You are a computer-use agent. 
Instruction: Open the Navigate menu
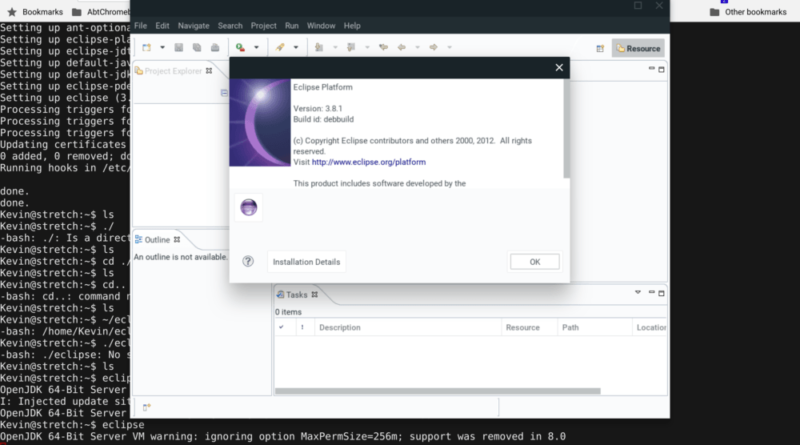click(x=193, y=26)
